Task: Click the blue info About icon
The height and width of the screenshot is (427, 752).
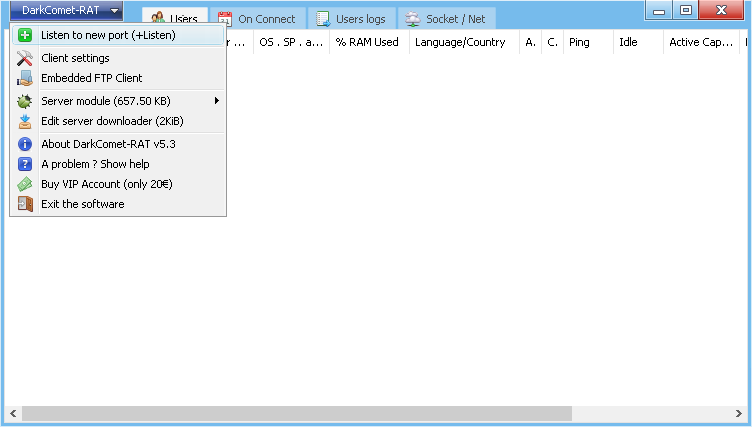Action: coord(25,144)
